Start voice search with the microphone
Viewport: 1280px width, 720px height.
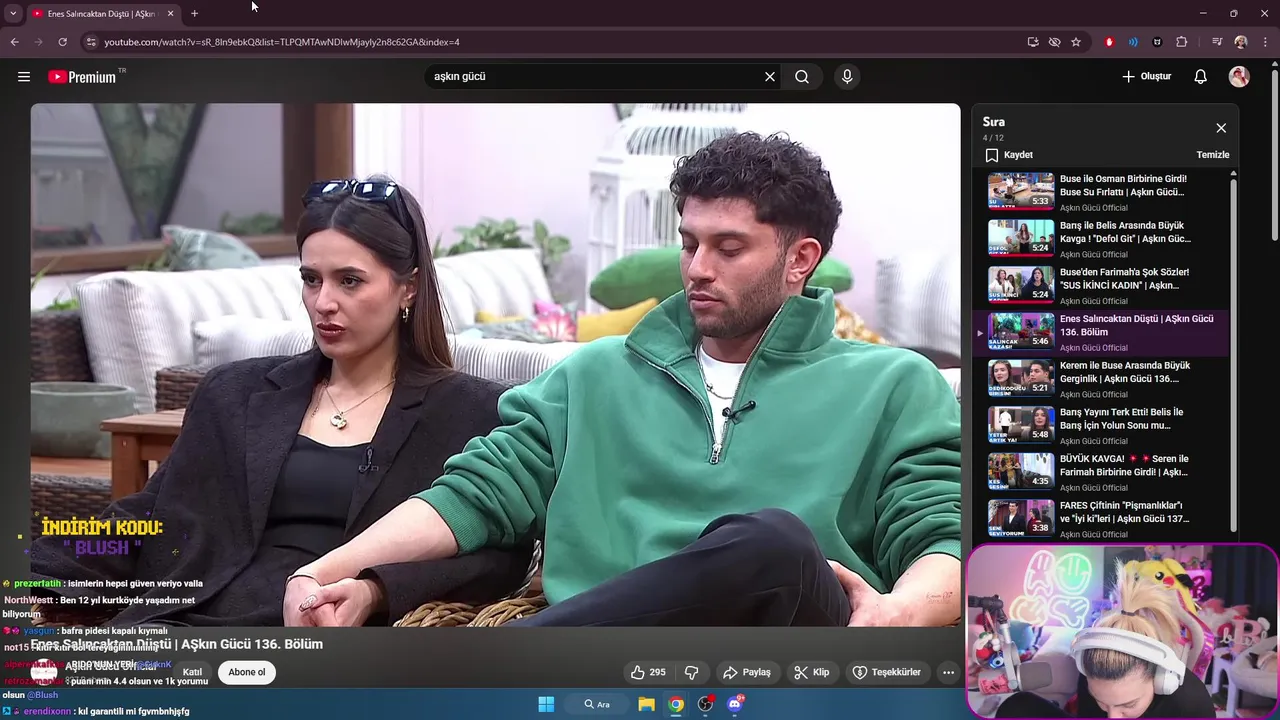pyautogui.click(x=847, y=77)
